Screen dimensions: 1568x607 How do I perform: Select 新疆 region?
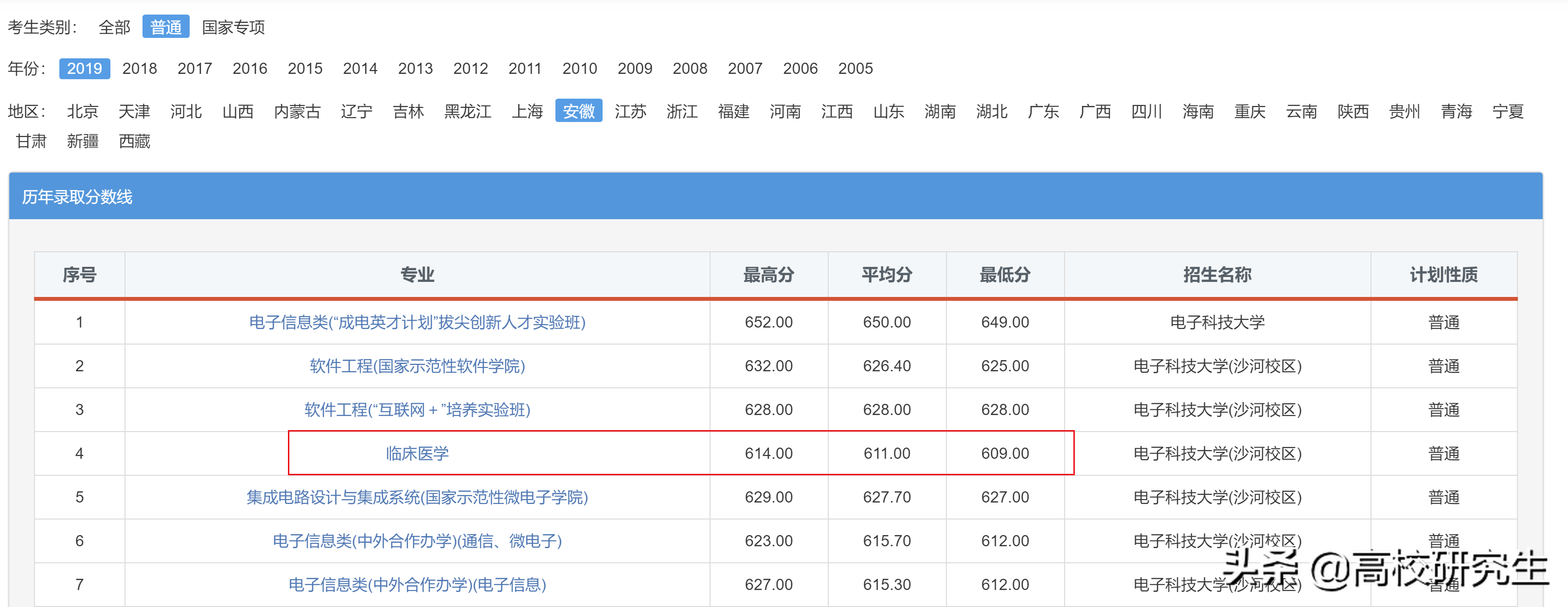83,141
